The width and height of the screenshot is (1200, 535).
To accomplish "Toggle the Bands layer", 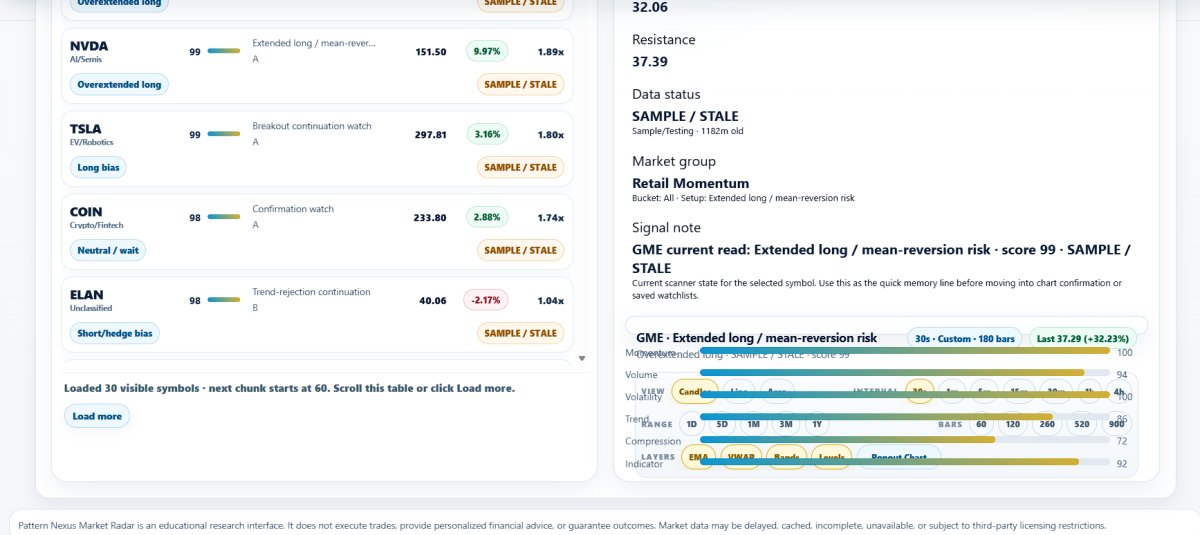I will pyautogui.click(x=787, y=457).
